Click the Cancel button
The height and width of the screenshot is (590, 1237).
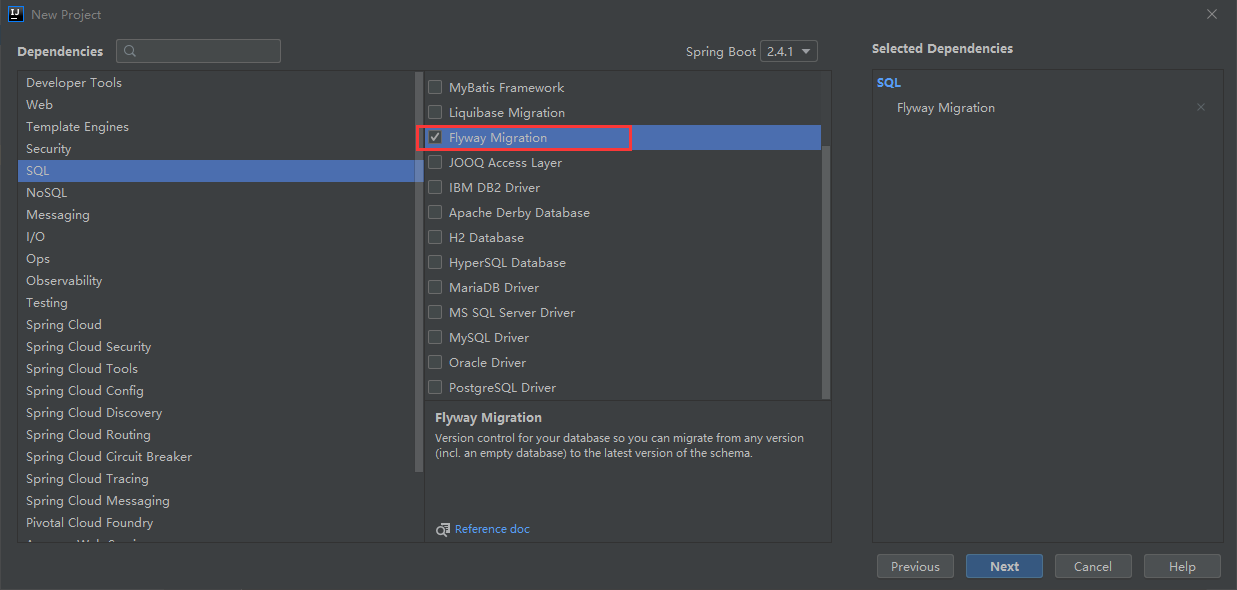click(x=1093, y=566)
